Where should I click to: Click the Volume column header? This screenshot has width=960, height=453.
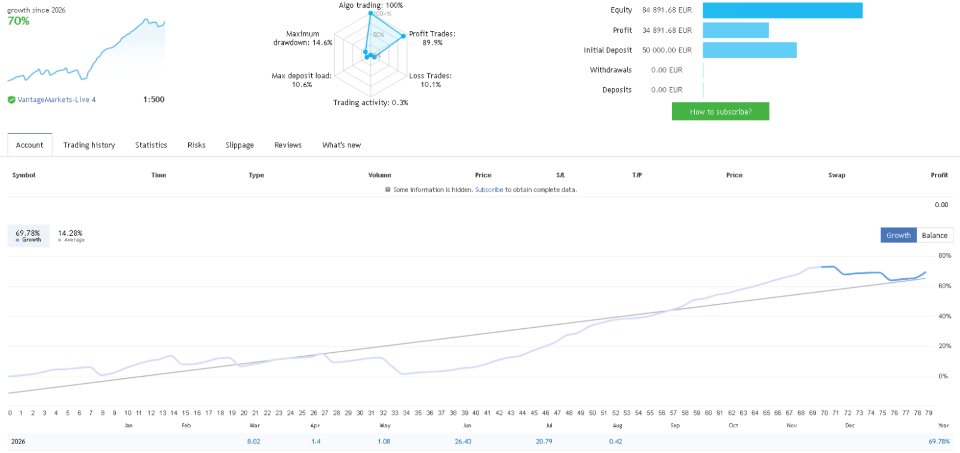380,175
